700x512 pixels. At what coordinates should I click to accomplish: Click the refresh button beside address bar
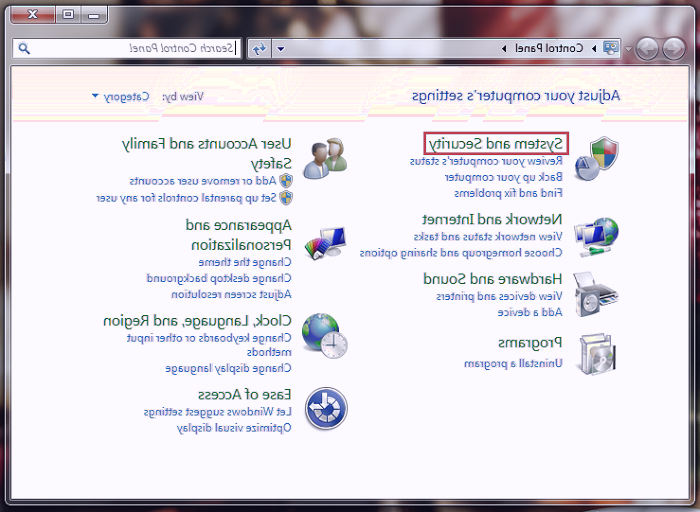pyautogui.click(x=259, y=48)
